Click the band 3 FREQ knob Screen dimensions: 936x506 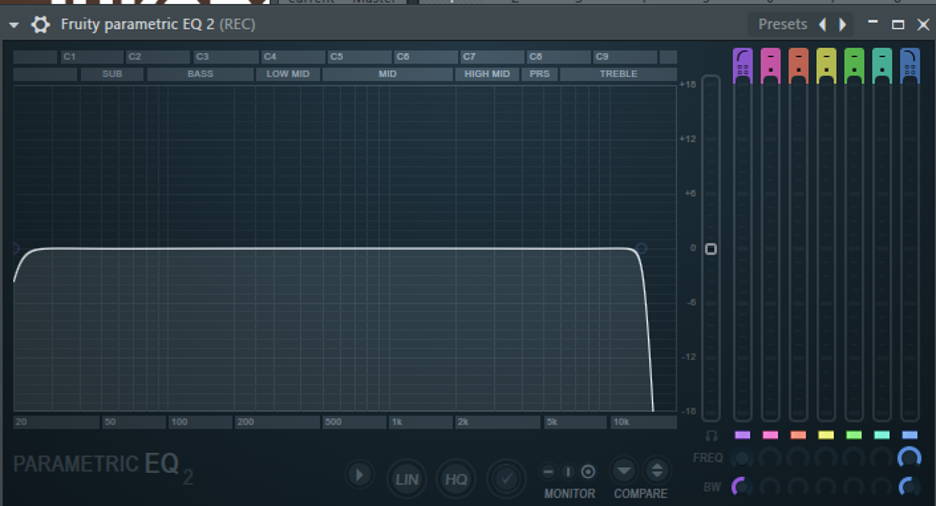point(798,458)
